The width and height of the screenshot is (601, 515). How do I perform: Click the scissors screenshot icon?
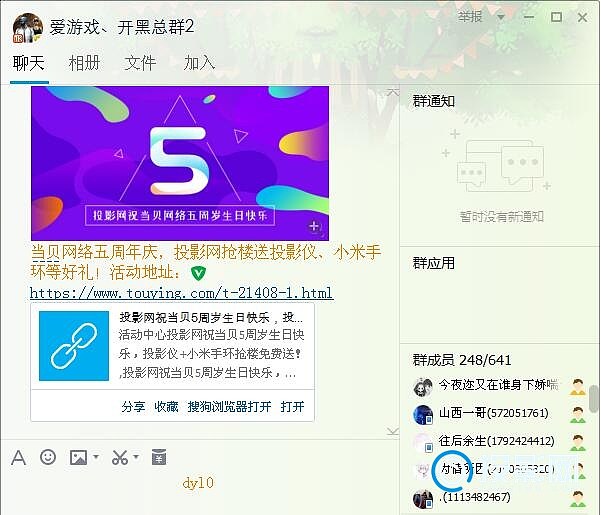120,458
